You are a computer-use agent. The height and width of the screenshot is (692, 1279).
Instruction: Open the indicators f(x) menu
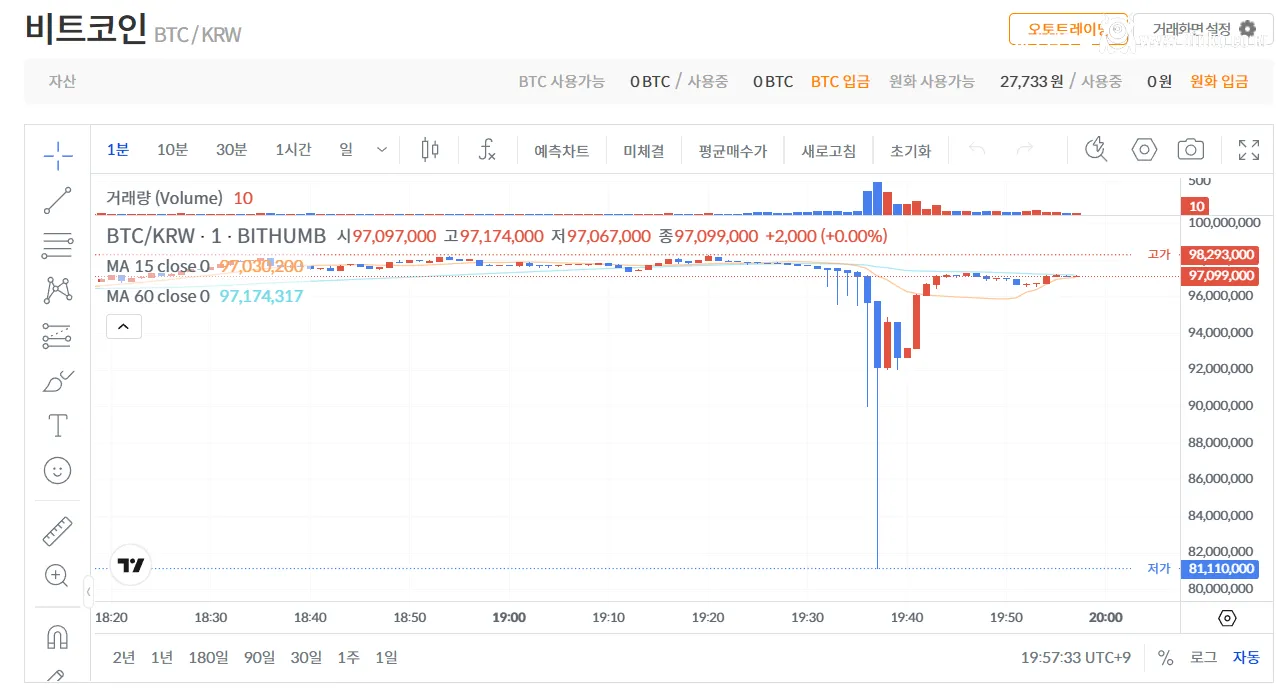pyautogui.click(x=487, y=149)
